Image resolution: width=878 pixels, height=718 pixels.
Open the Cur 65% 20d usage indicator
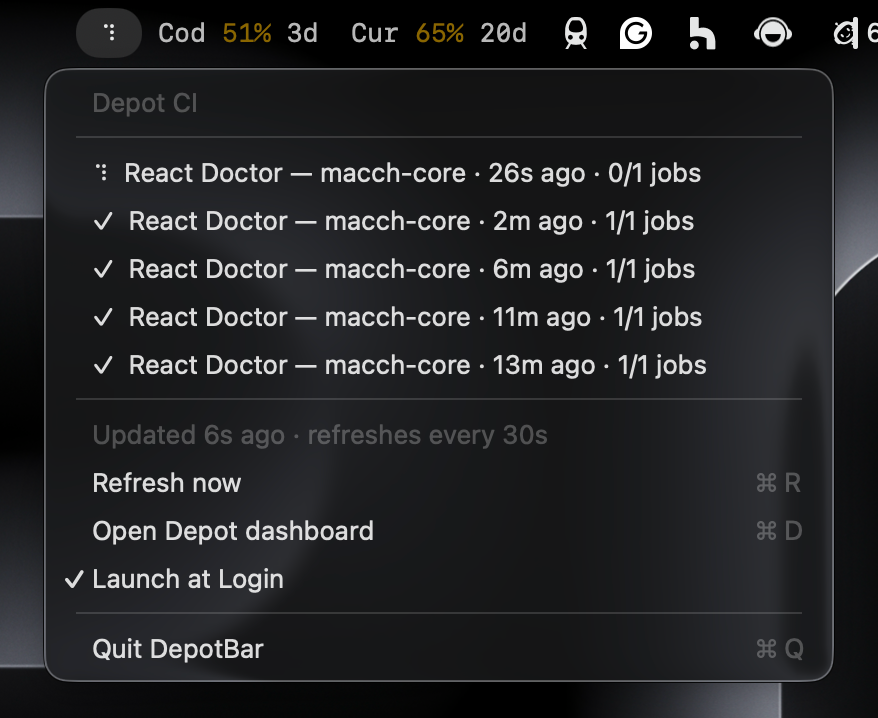pyautogui.click(x=439, y=34)
